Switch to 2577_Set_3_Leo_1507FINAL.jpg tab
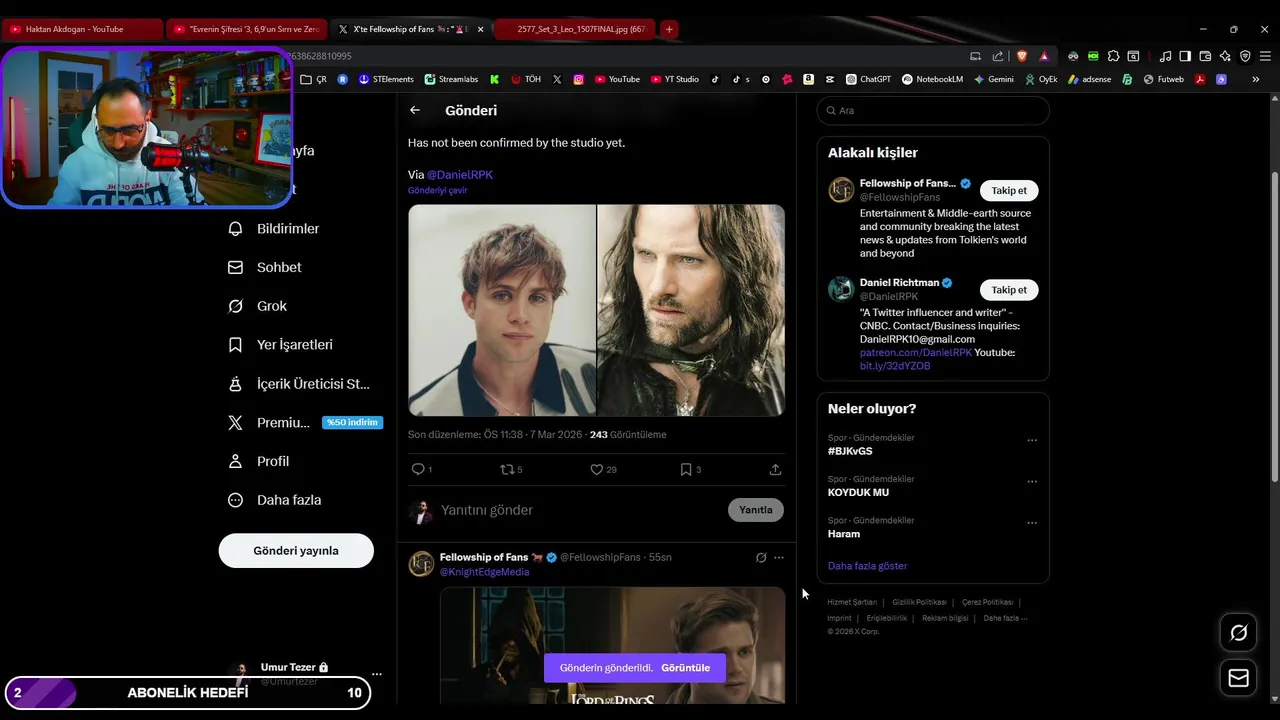The width and height of the screenshot is (1280, 720). pos(574,29)
